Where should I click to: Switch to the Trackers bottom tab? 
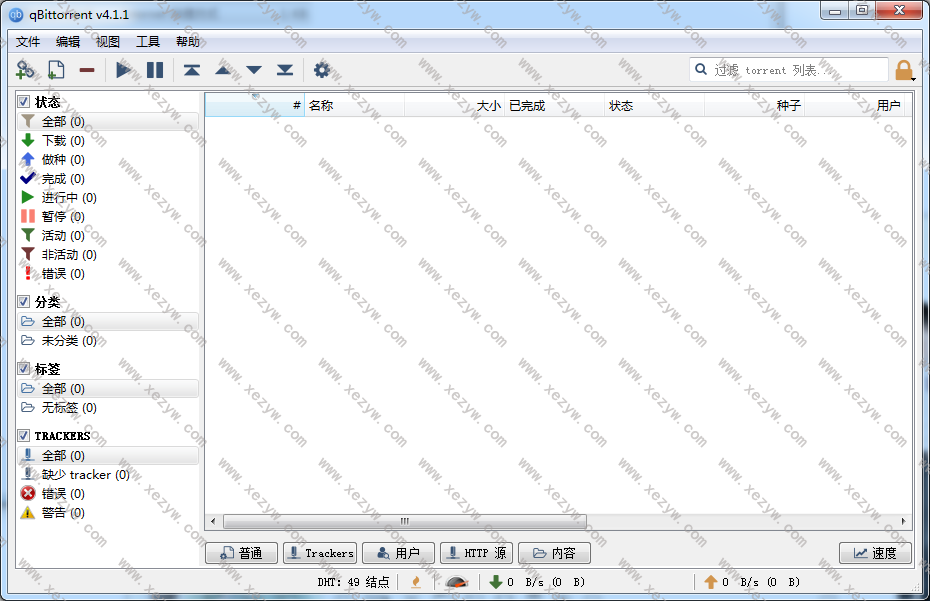320,553
